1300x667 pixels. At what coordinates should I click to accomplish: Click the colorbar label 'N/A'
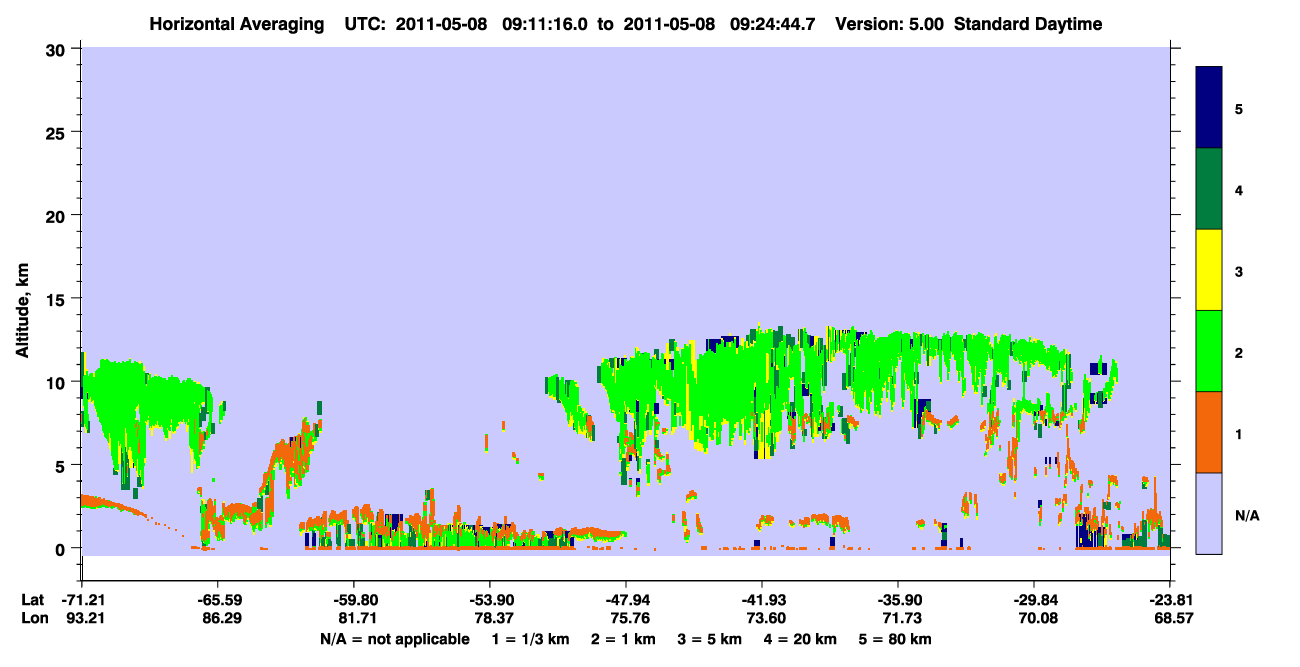1246,514
